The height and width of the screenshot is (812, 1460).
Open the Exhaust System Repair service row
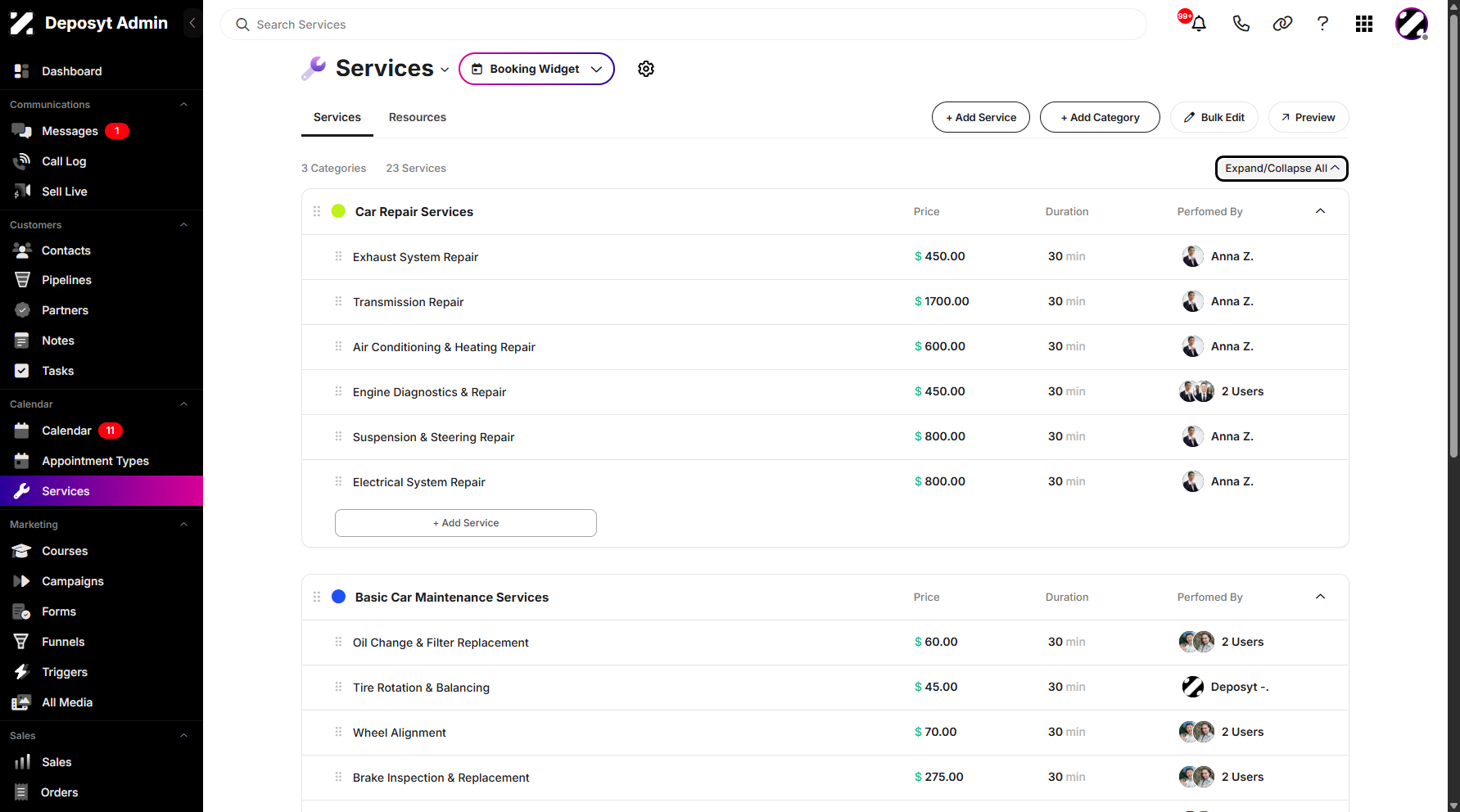[825, 257]
